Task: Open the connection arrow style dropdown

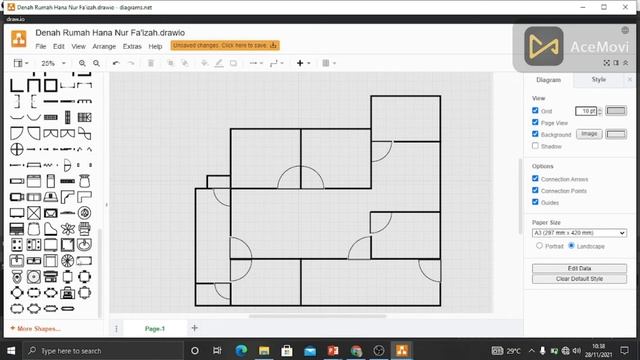Action: click(256, 63)
